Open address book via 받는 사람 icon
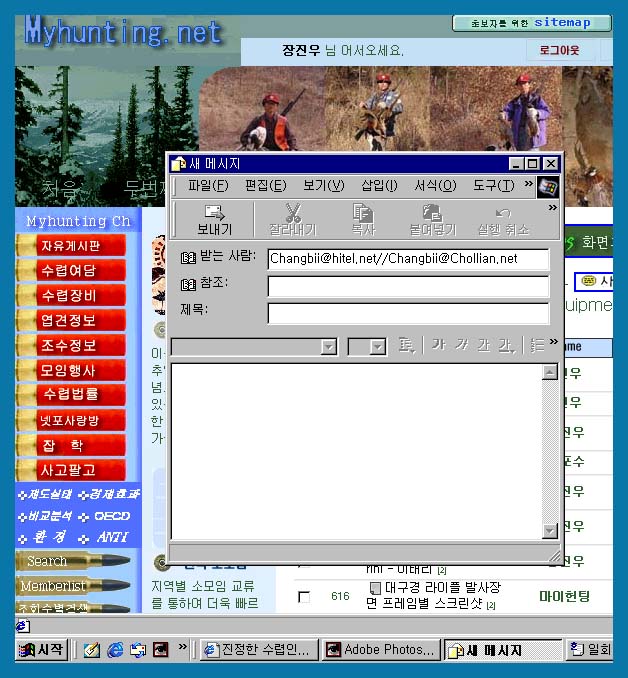Image resolution: width=628 pixels, height=678 pixels. click(187, 258)
